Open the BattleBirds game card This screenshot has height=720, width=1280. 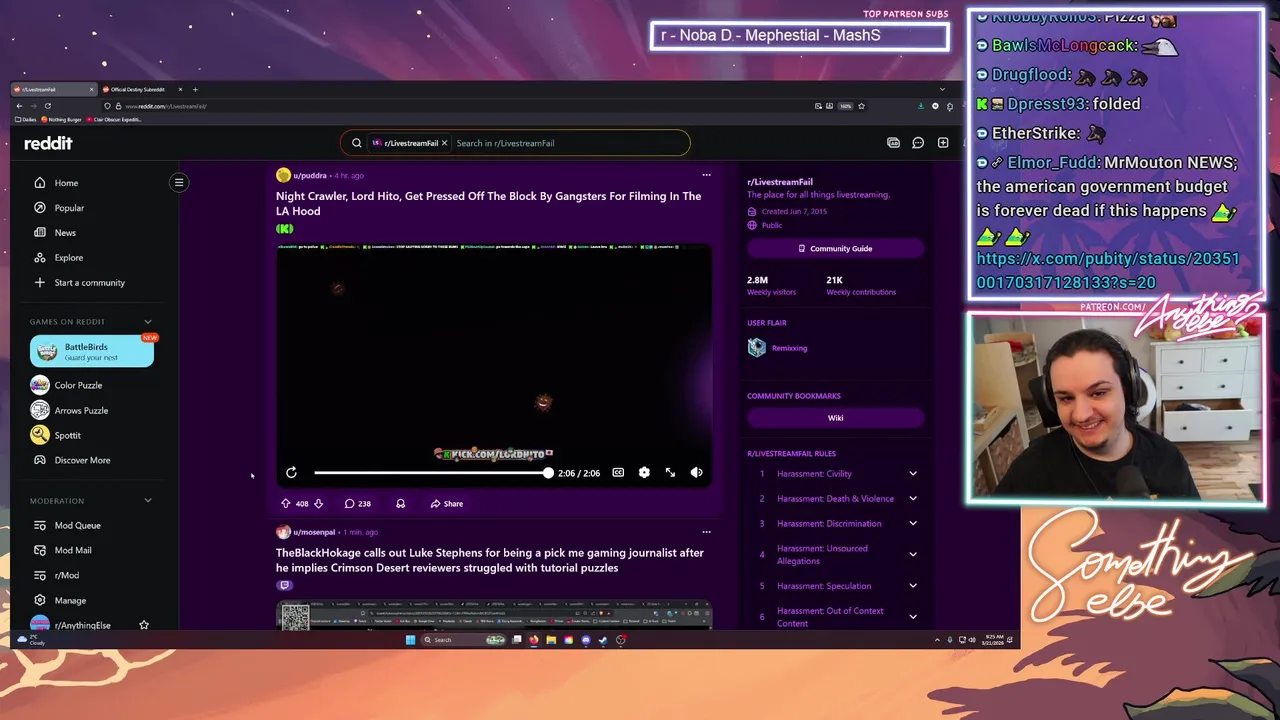coord(92,351)
